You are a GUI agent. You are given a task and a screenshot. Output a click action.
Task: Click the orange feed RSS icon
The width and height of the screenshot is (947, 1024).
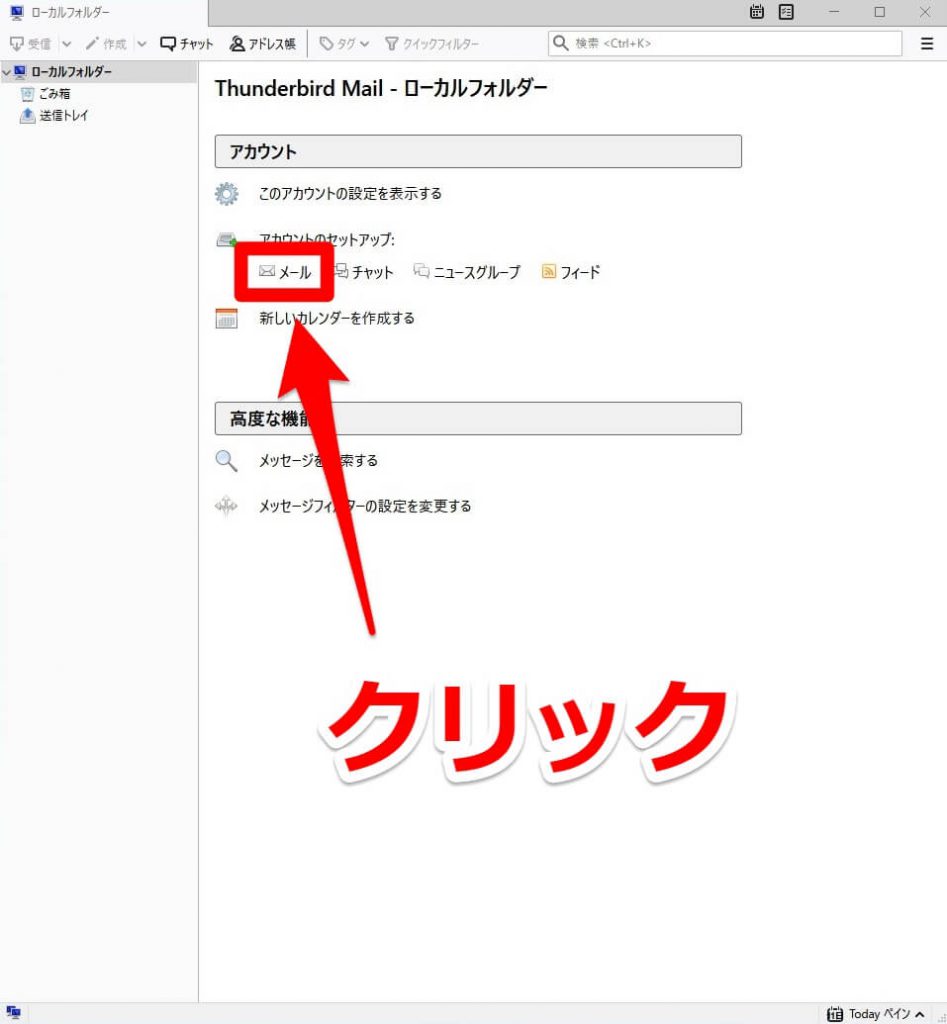point(549,272)
